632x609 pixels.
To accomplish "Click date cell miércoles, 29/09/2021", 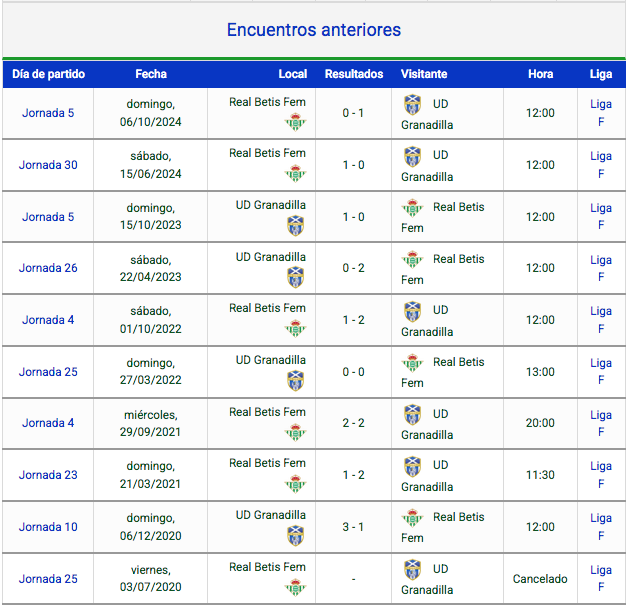I will pyautogui.click(x=152, y=426).
